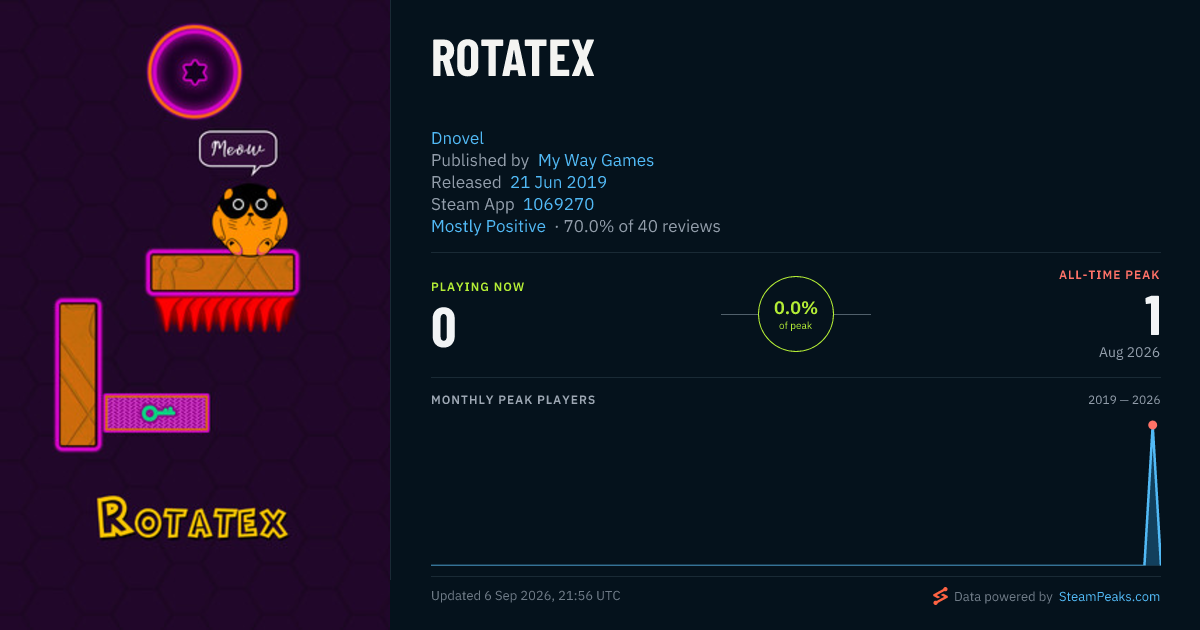Click the all-time peak value 1
The height and width of the screenshot is (630, 1200).
pyautogui.click(x=1153, y=315)
